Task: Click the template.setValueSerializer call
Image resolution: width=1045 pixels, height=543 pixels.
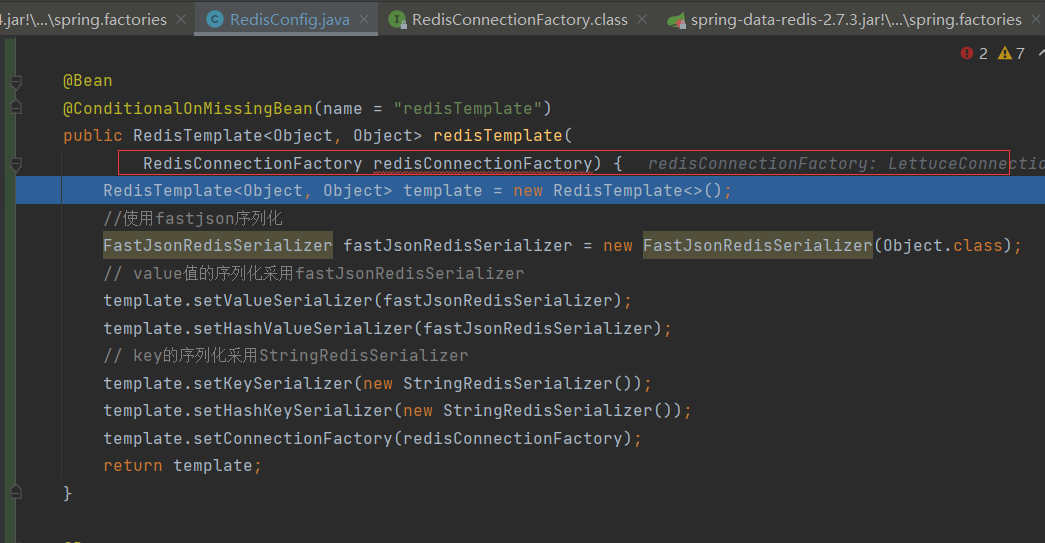Action: pyautogui.click(x=367, y=300)
